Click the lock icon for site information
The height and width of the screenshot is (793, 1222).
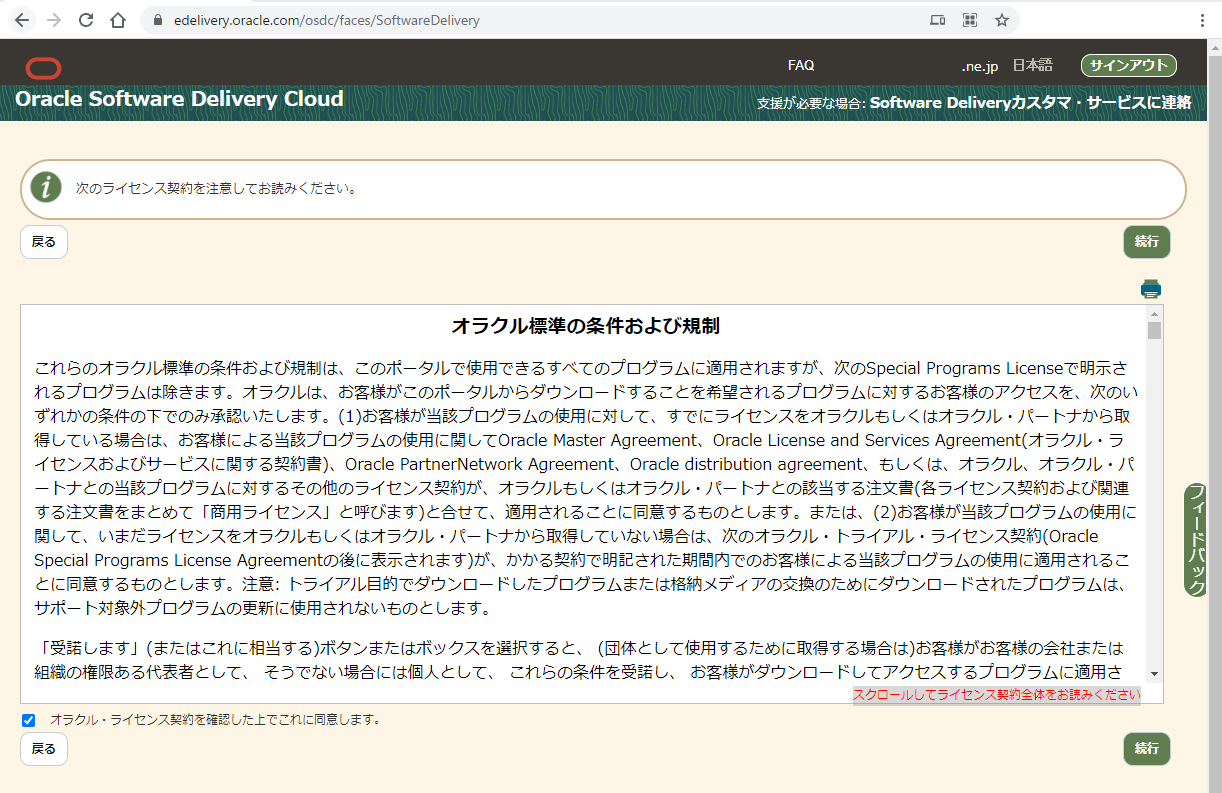[x=155, y=20]
